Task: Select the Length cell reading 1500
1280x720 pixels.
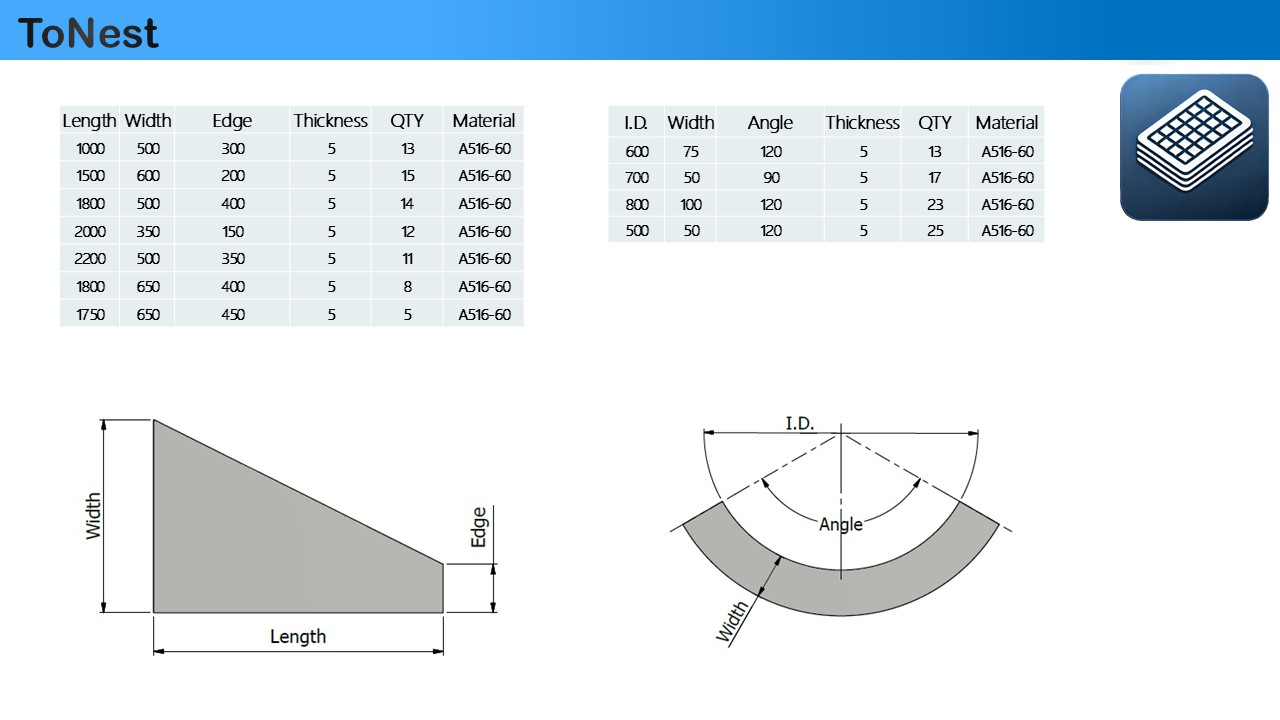Action: [x=89, y=176]
